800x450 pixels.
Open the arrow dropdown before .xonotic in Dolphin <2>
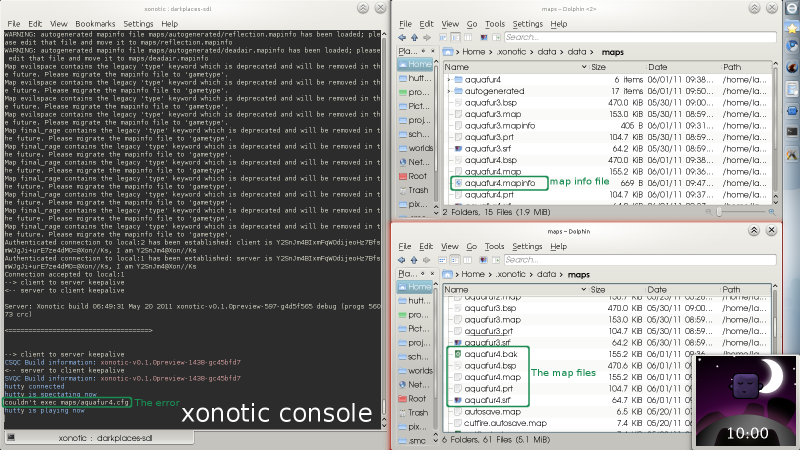[490, 52]
